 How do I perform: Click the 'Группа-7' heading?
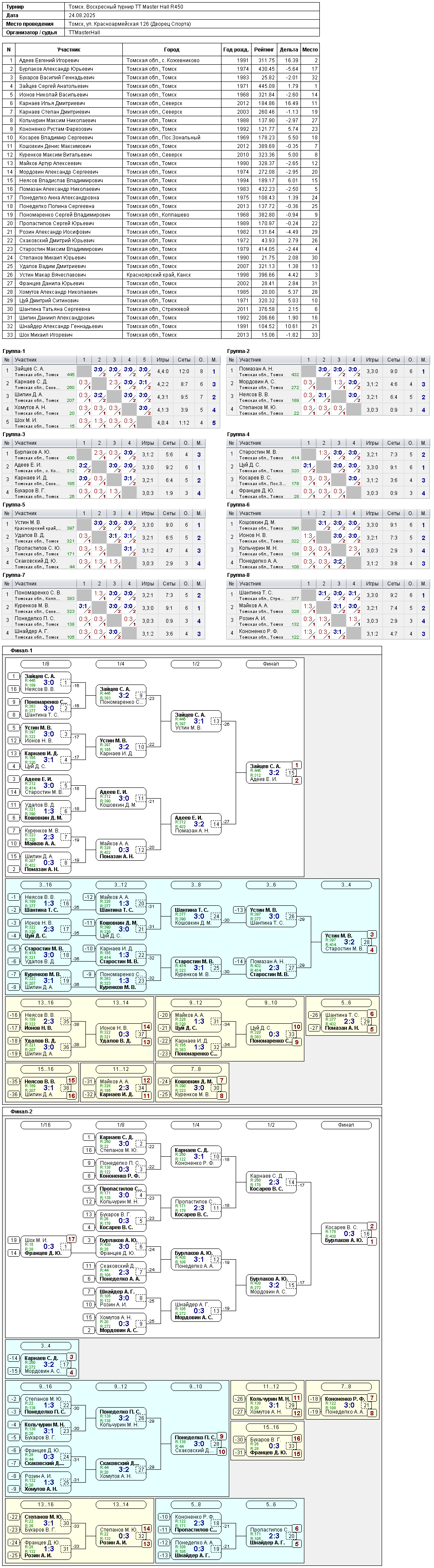(14, 575)
